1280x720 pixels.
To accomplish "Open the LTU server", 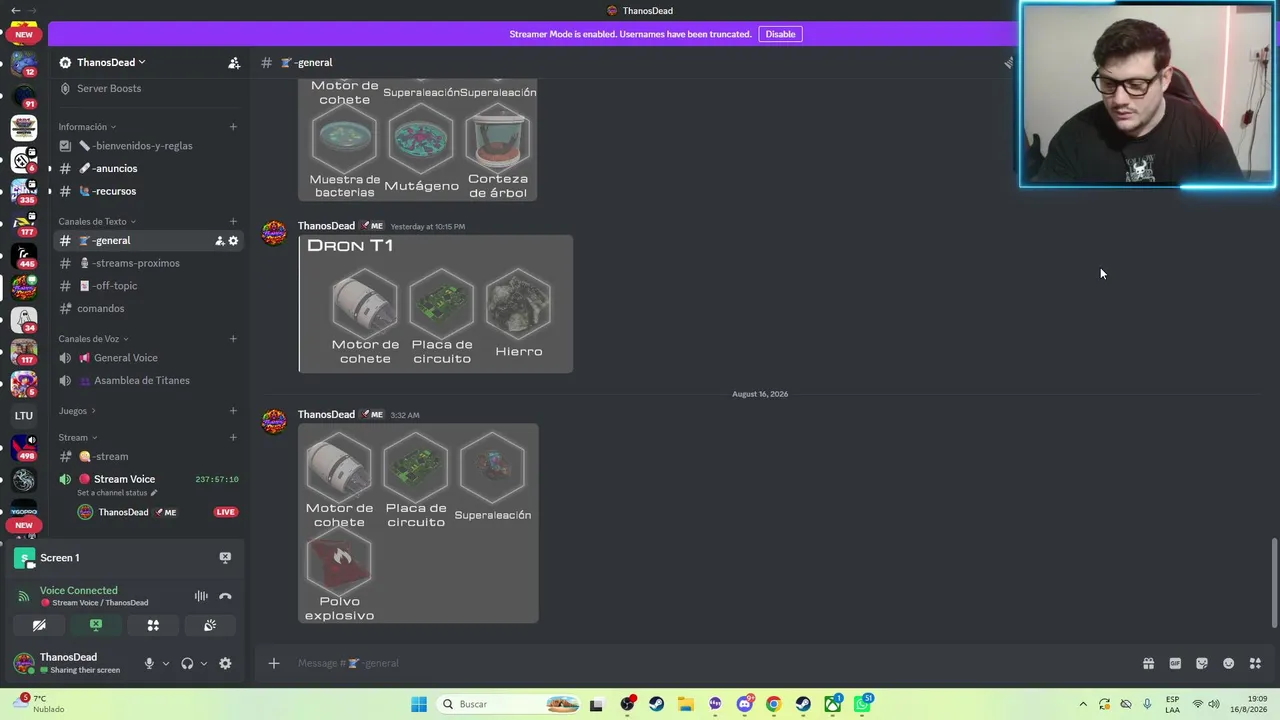I will point(24,415).
